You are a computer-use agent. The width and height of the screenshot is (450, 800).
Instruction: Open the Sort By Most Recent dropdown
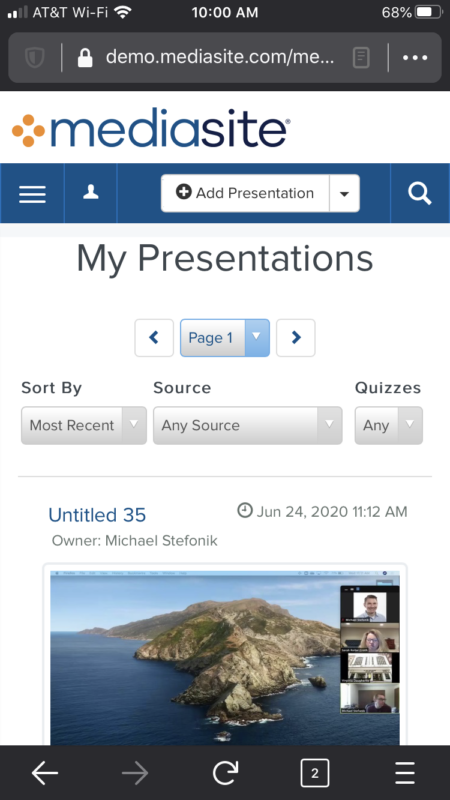click(x=84, y=426)
